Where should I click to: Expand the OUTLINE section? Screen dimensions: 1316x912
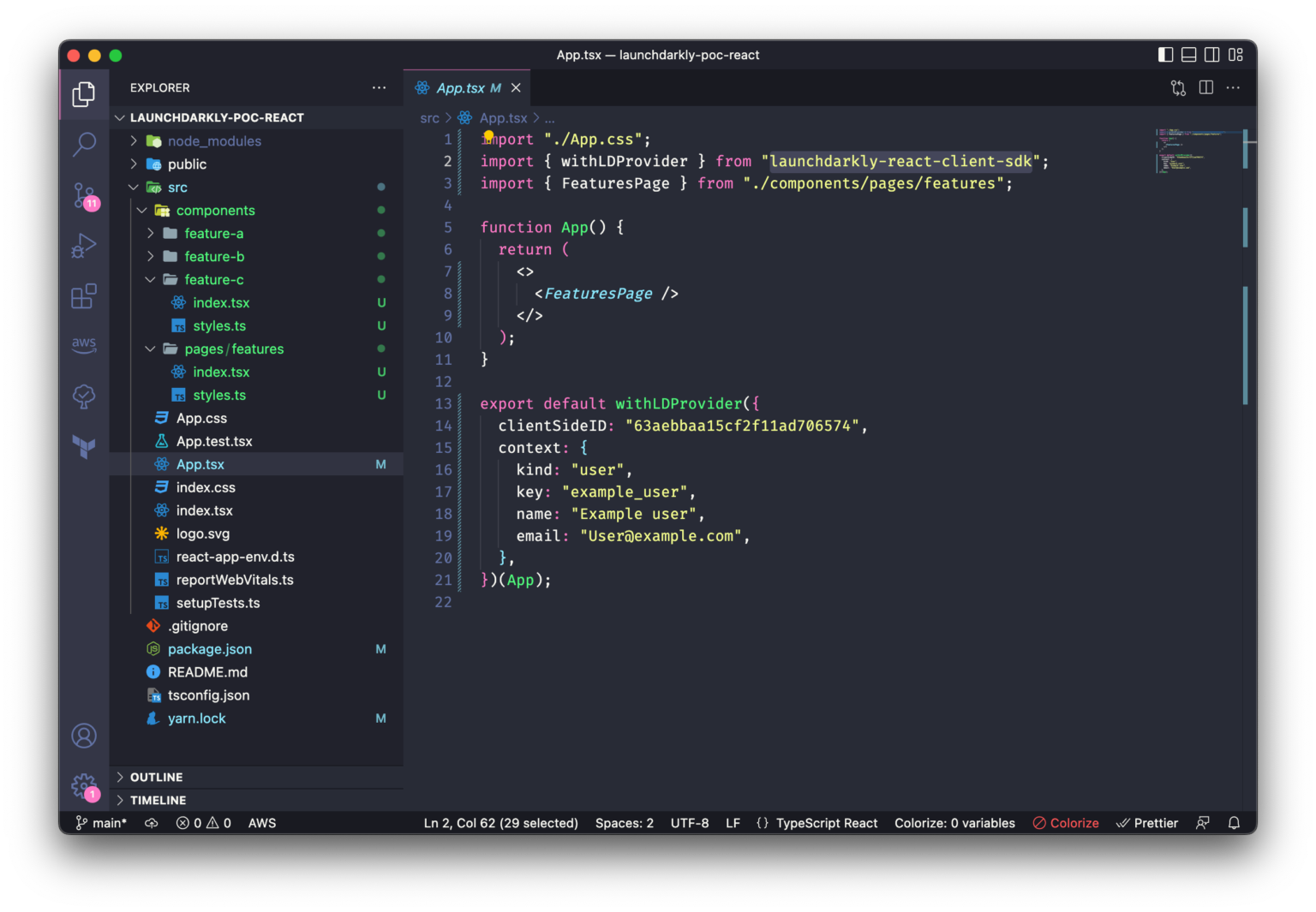click(157, 777)
